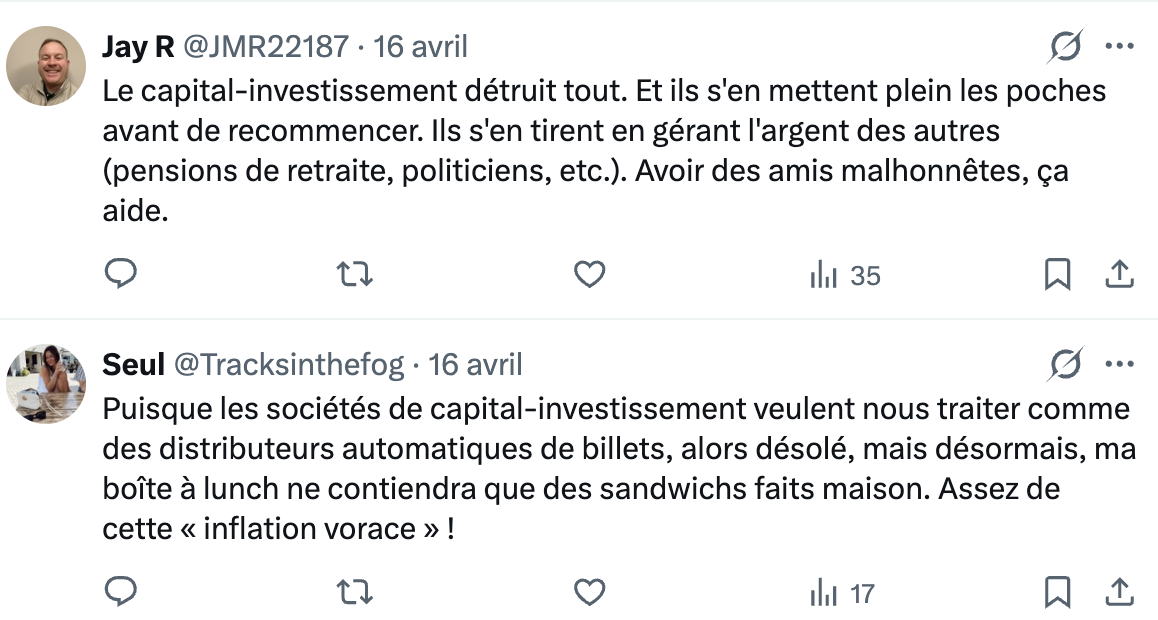Open Seul's profile avatar
This screenshot has height=620, width=1158.
pos(46,384)
